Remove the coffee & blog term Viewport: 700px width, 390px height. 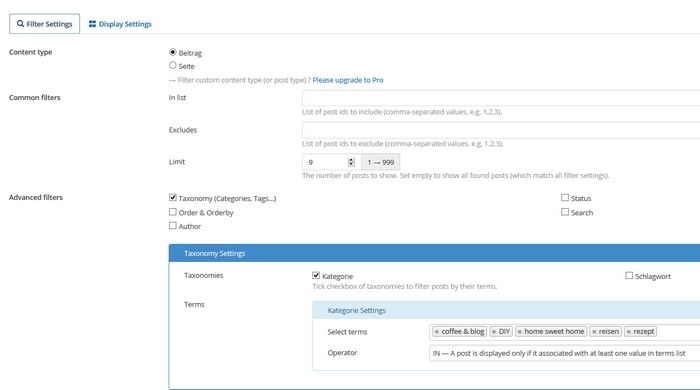click(437, 332)
